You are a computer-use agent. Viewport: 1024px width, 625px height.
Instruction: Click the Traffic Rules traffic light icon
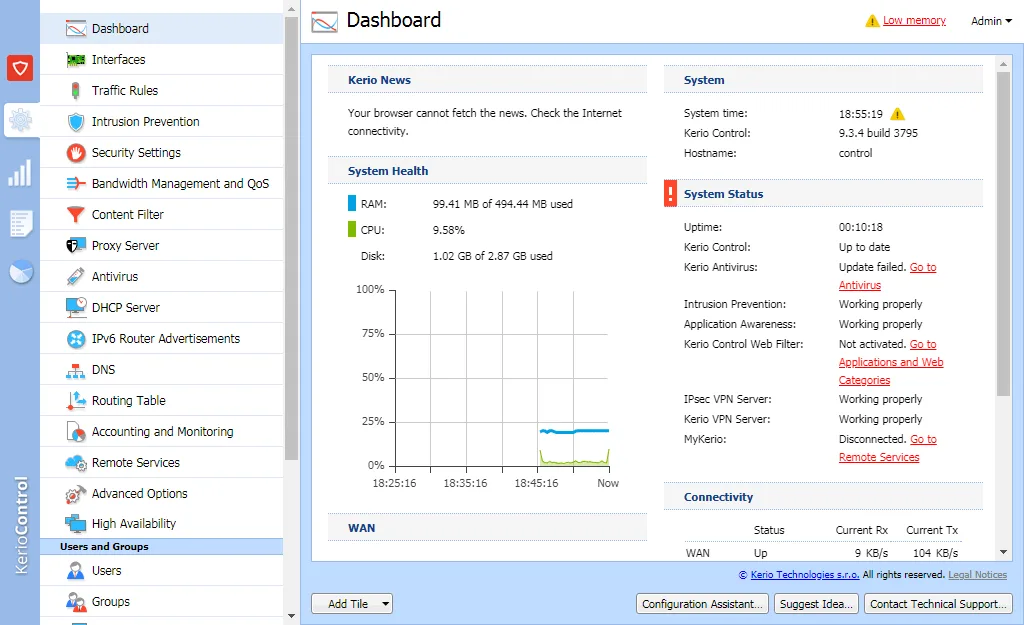(76, 91)
